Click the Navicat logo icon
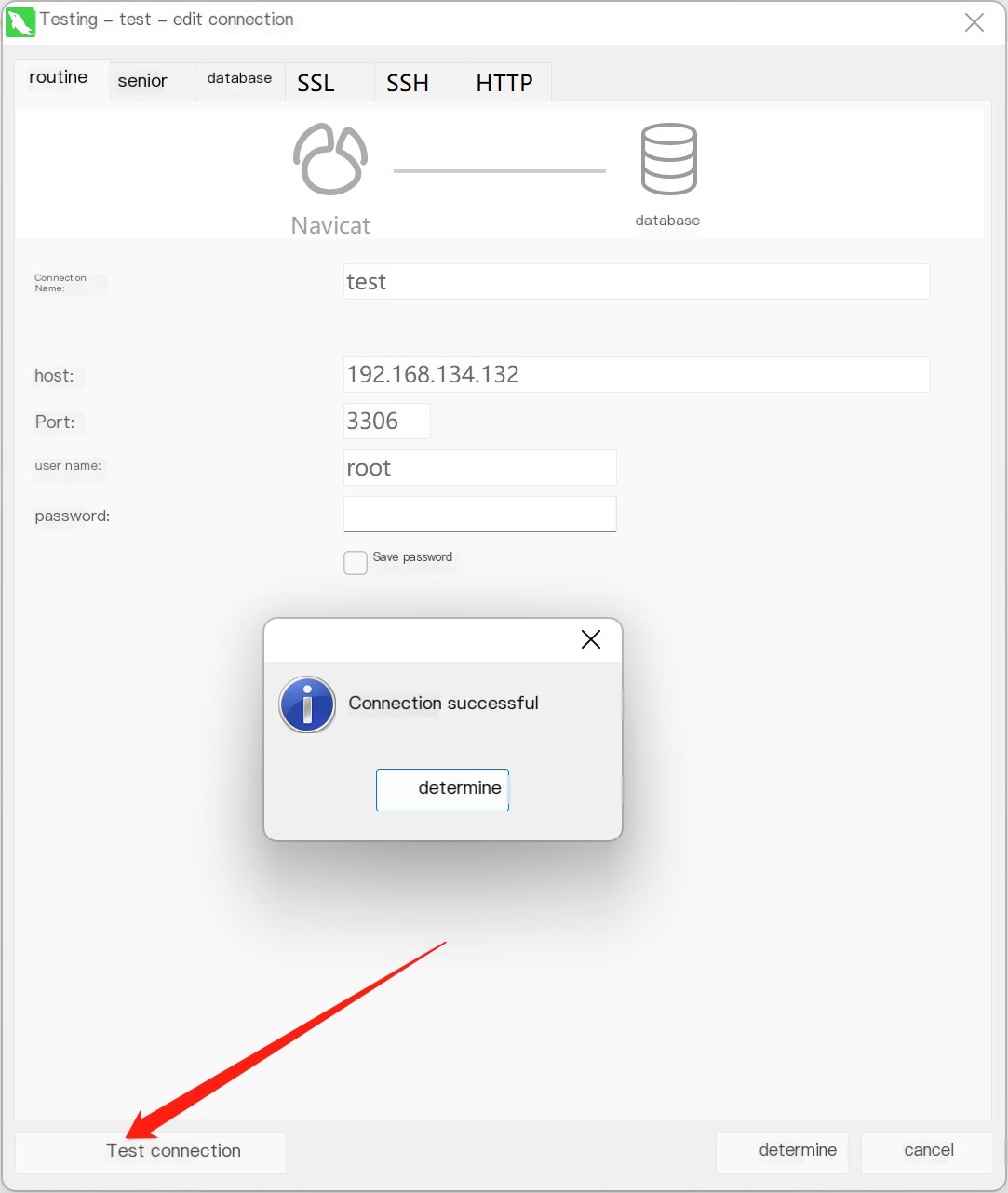Image resolution: width=1008 pixels, height=1193 pixels. (x=330, y=159)
